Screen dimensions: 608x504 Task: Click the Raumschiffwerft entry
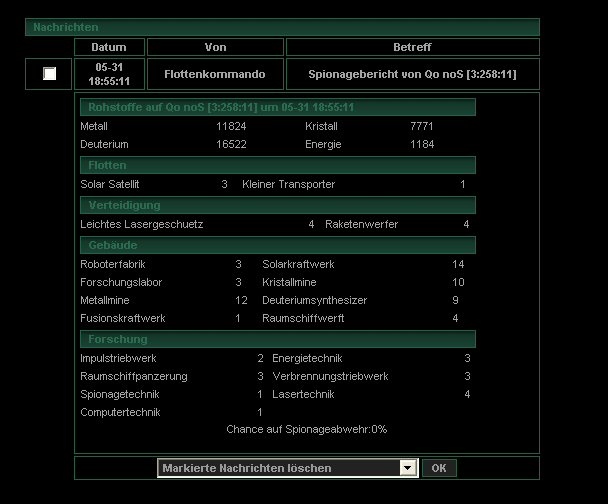click(x=303, y=318)
